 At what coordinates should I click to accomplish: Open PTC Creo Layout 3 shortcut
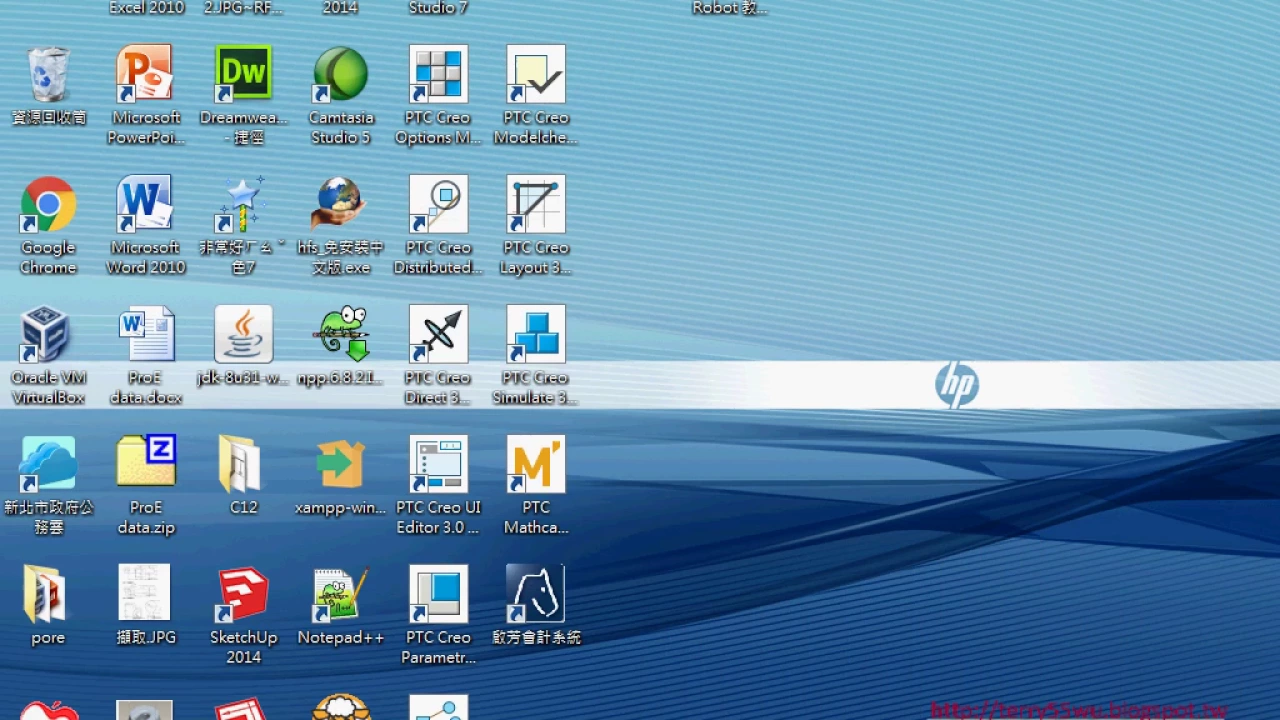click(536, 204)
